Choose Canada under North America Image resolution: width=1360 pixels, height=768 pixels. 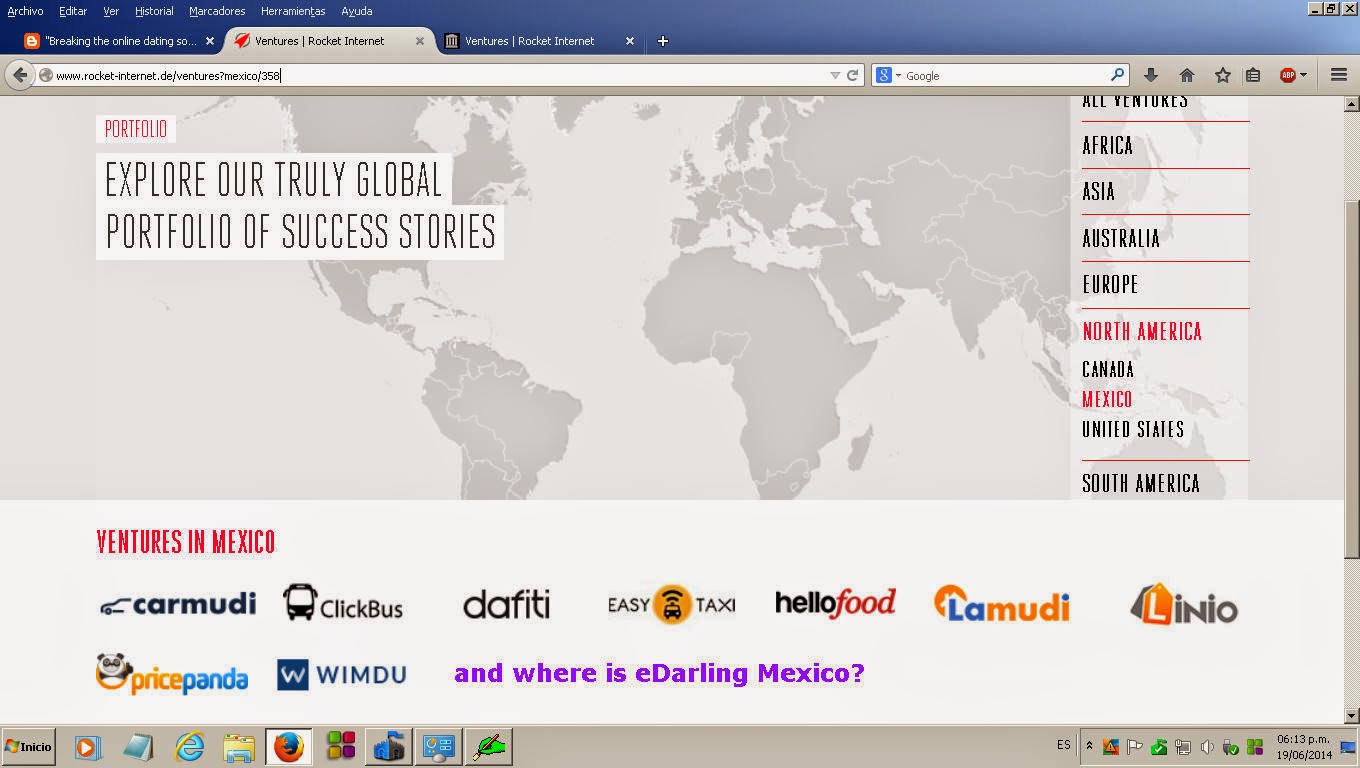tap(1108, 370)
